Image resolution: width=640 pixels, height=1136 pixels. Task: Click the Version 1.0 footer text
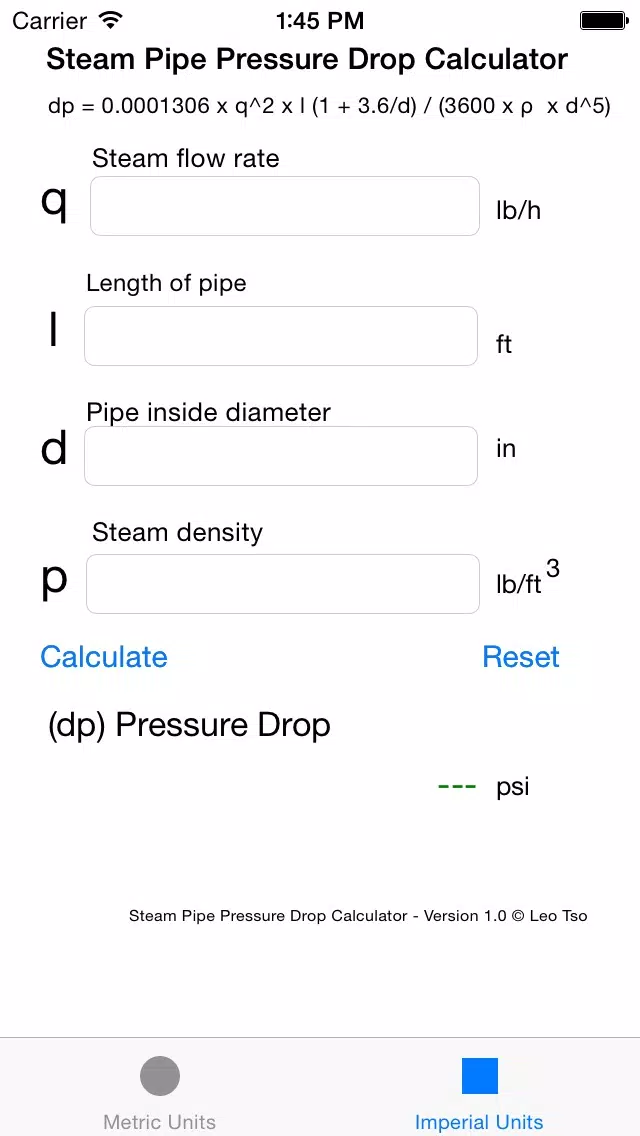point(358,915)
